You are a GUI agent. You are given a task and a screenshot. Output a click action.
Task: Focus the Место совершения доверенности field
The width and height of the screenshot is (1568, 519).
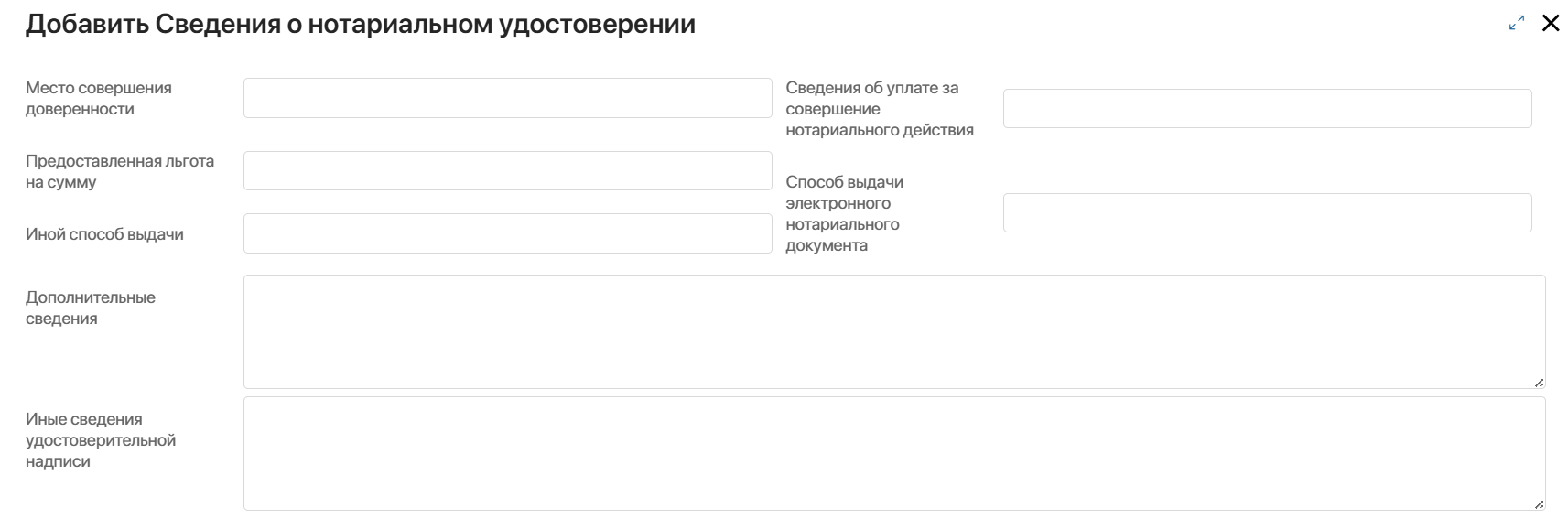[508, 98]
